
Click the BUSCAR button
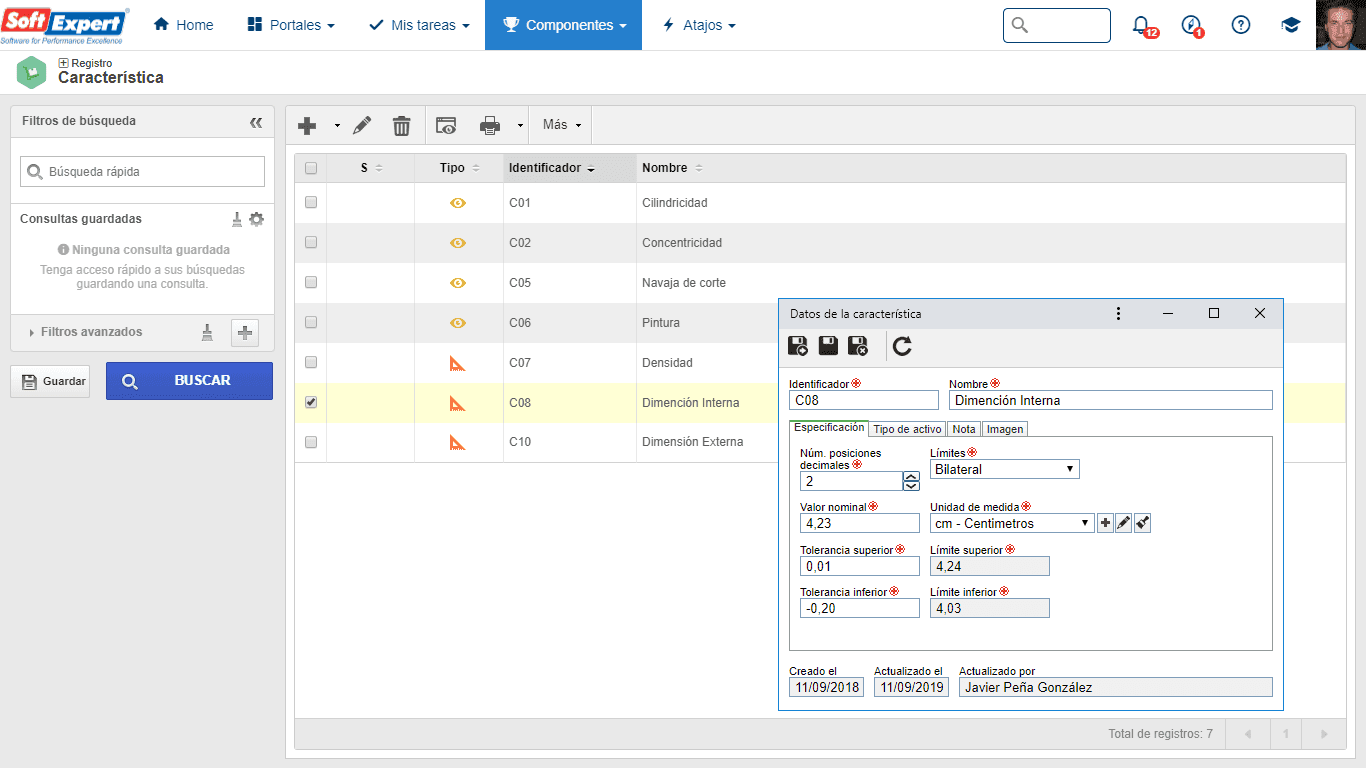coord(189,381)
